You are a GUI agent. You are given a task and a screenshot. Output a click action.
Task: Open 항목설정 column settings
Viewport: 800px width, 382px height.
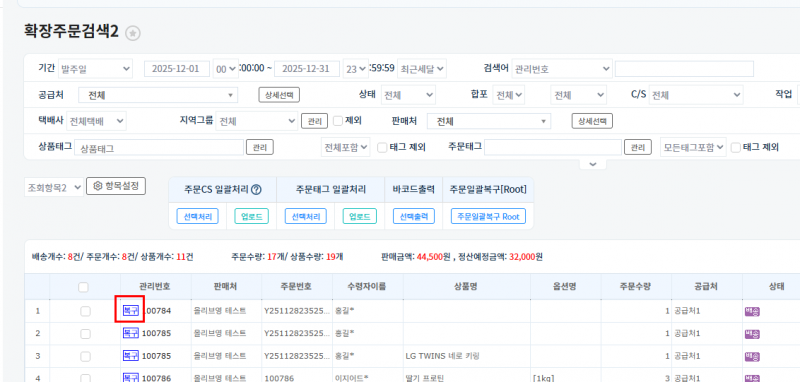pyautogui.click(x=116, y=186)
